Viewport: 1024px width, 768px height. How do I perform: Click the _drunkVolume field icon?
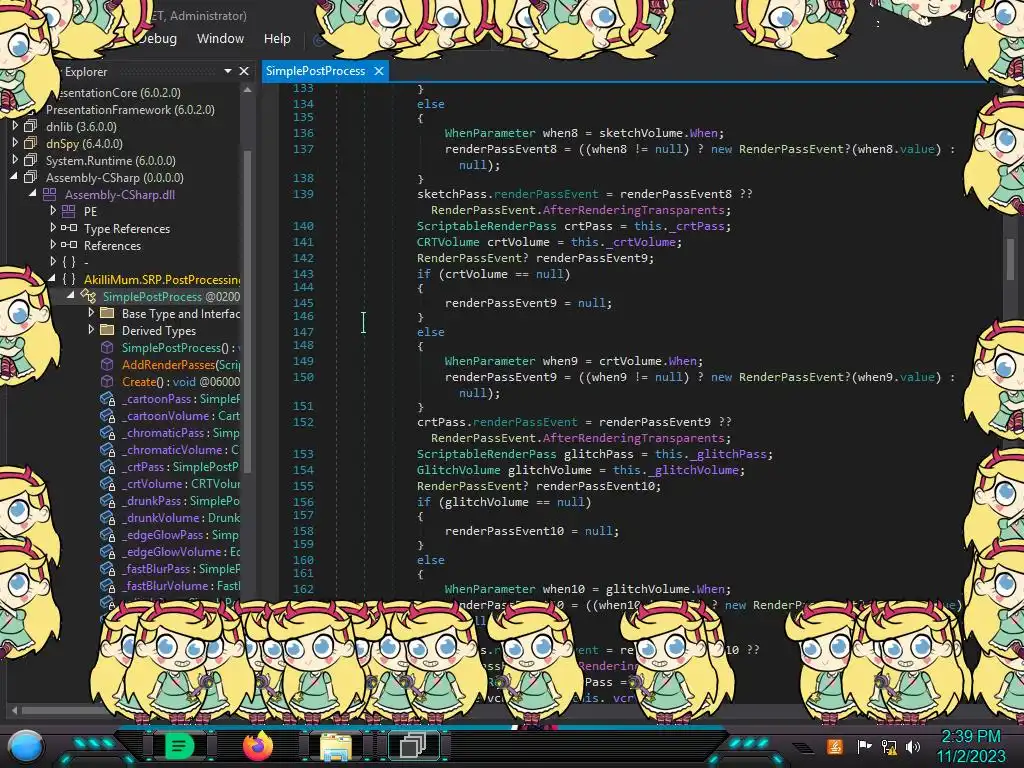tap(108, 518)
